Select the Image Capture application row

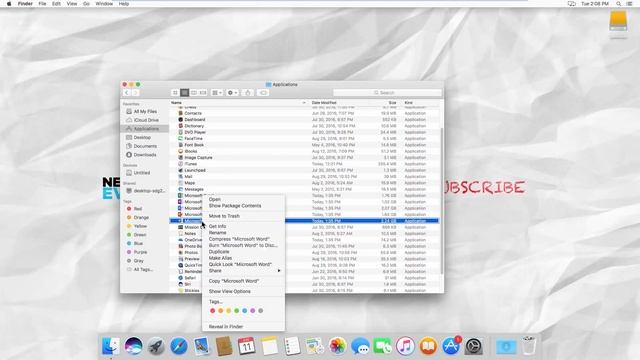304,158
